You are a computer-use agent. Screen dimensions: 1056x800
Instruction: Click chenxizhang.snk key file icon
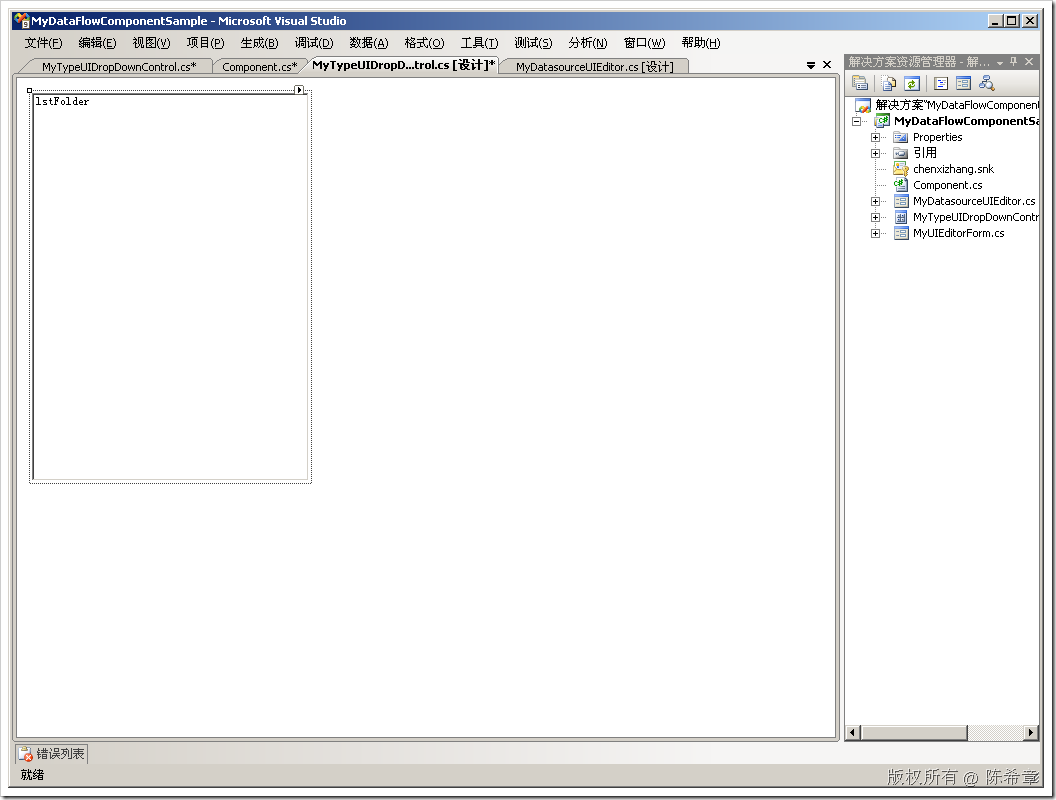click(900, 169)
